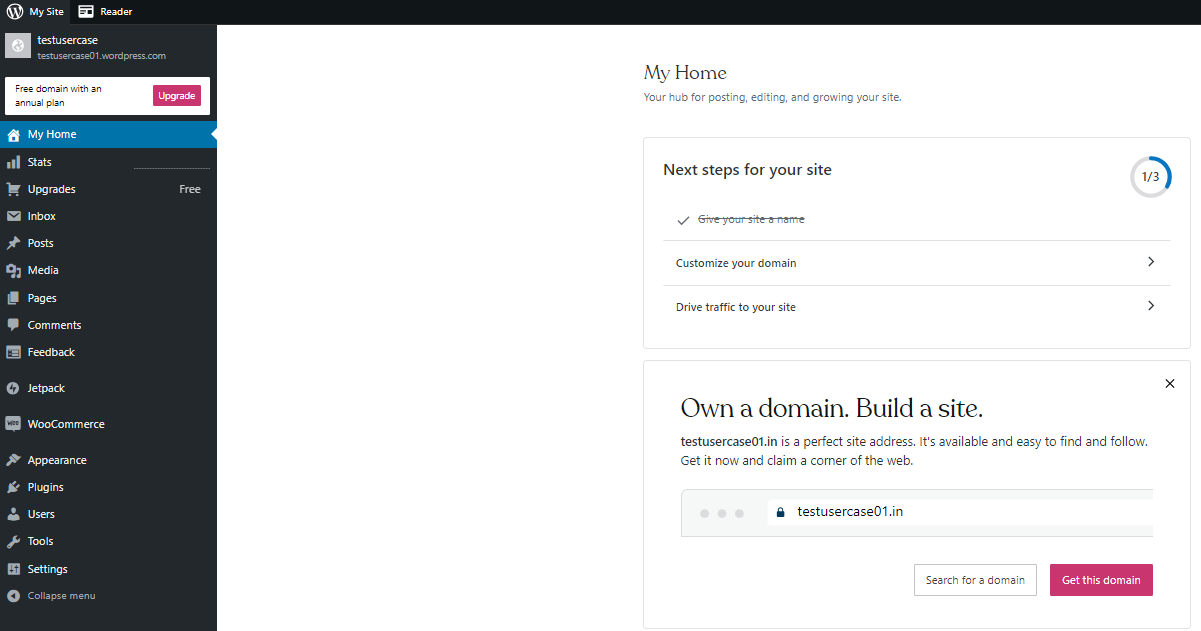Click the Feedback form icon
1201x631 pixels.
[x=14, y=352]
